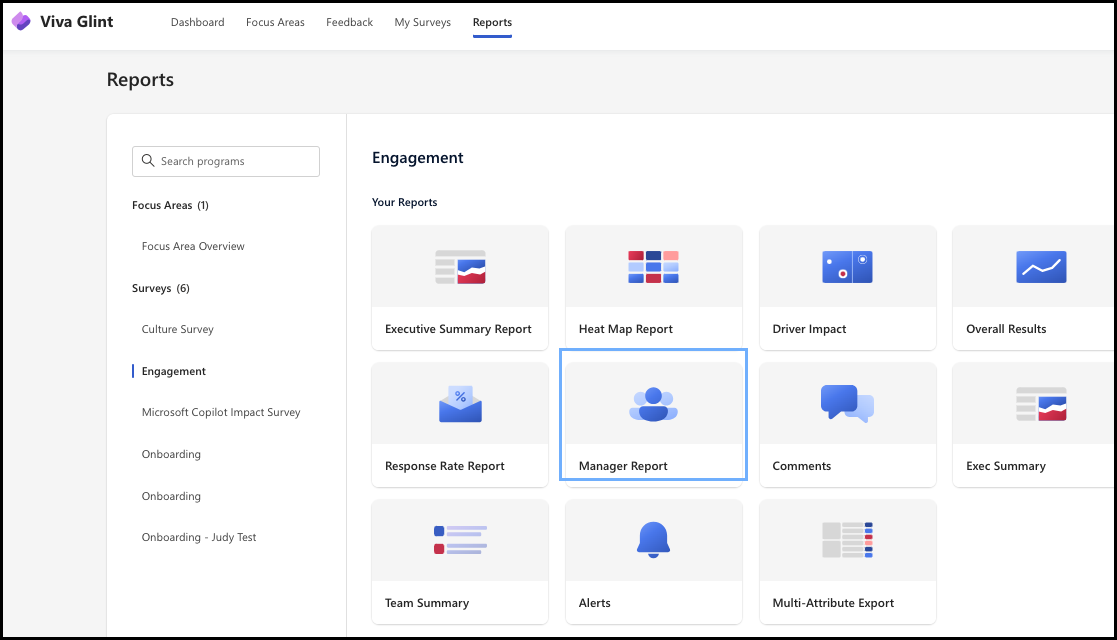The image size is (1117, 640).
Task: Switch to the Dashboard tab
Action: click(197, 22)
